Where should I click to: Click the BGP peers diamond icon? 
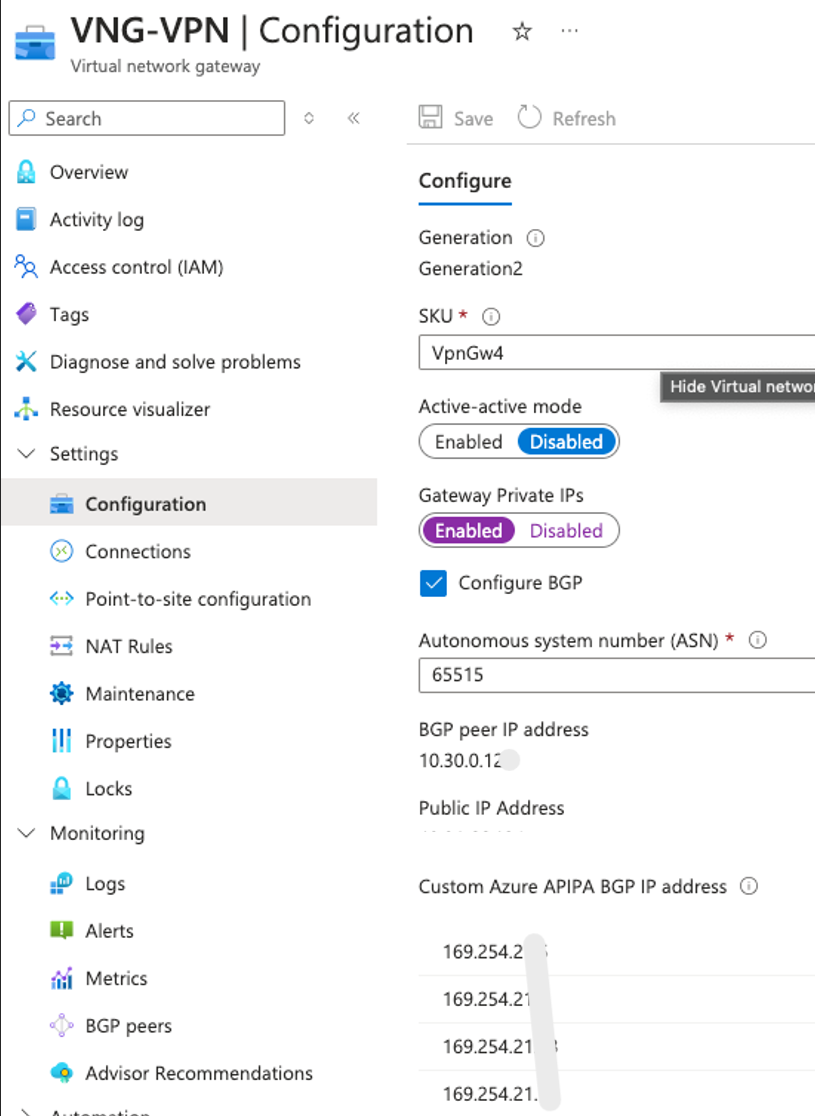(62, 1026)
